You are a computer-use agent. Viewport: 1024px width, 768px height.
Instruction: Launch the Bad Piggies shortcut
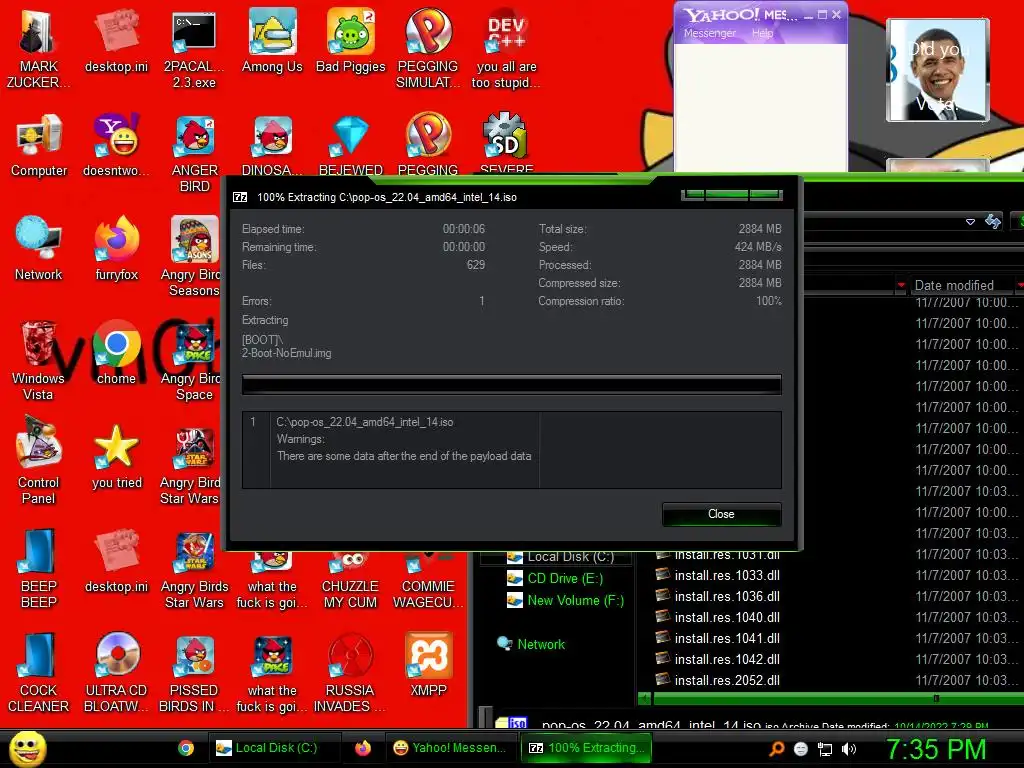(351, 40)
